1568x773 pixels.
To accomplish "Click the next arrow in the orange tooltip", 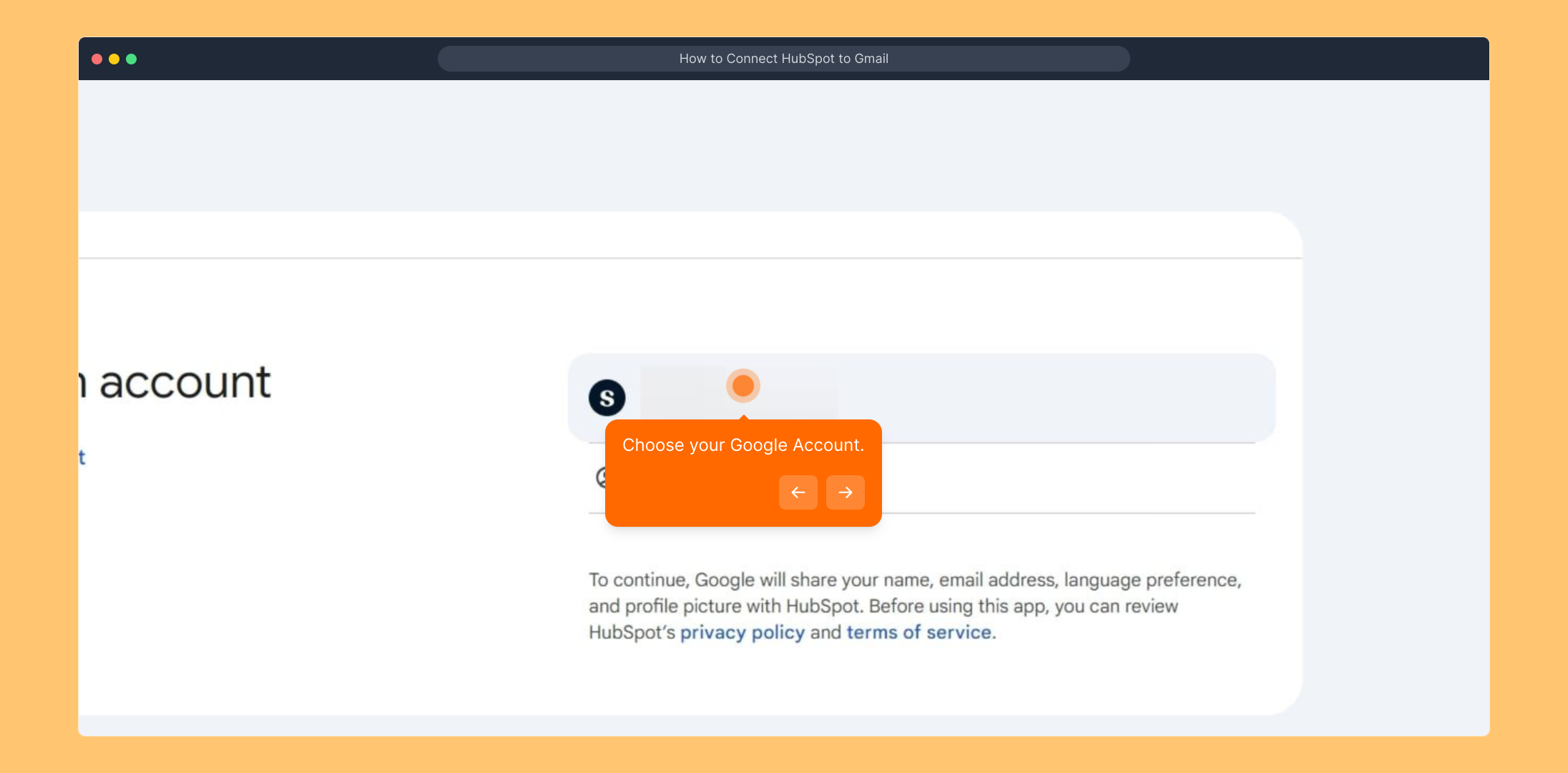I will pyautogui.click(x=845, y=492).
